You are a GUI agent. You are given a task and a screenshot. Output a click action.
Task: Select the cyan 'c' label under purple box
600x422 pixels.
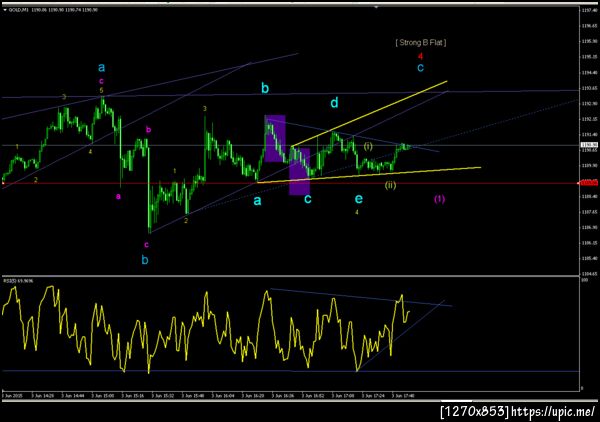point(308,199)
